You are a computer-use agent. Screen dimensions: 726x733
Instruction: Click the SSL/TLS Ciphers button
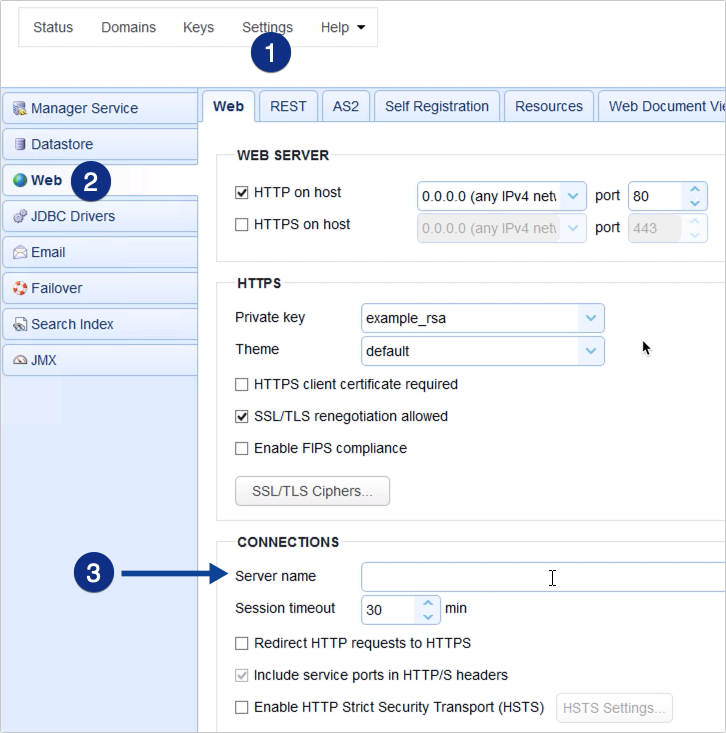pyautogui.click(x=312, y=491)
